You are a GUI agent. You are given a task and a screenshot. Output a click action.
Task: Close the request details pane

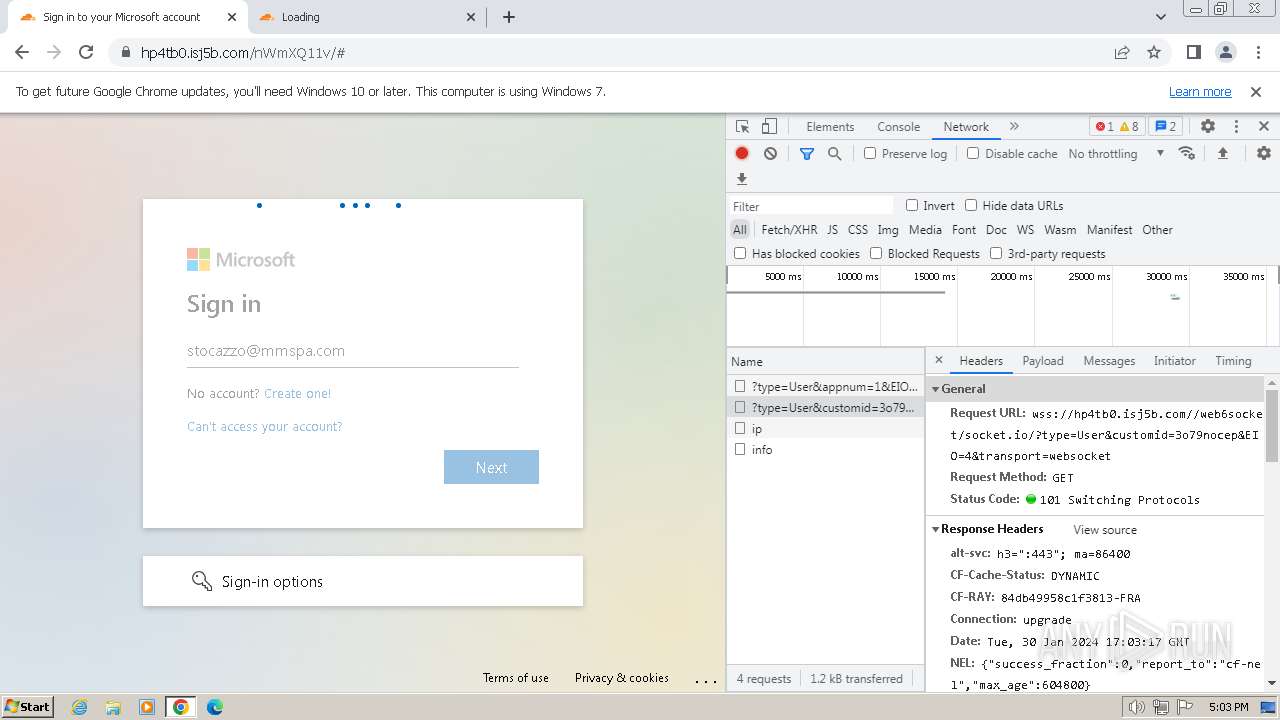(938, 360)
